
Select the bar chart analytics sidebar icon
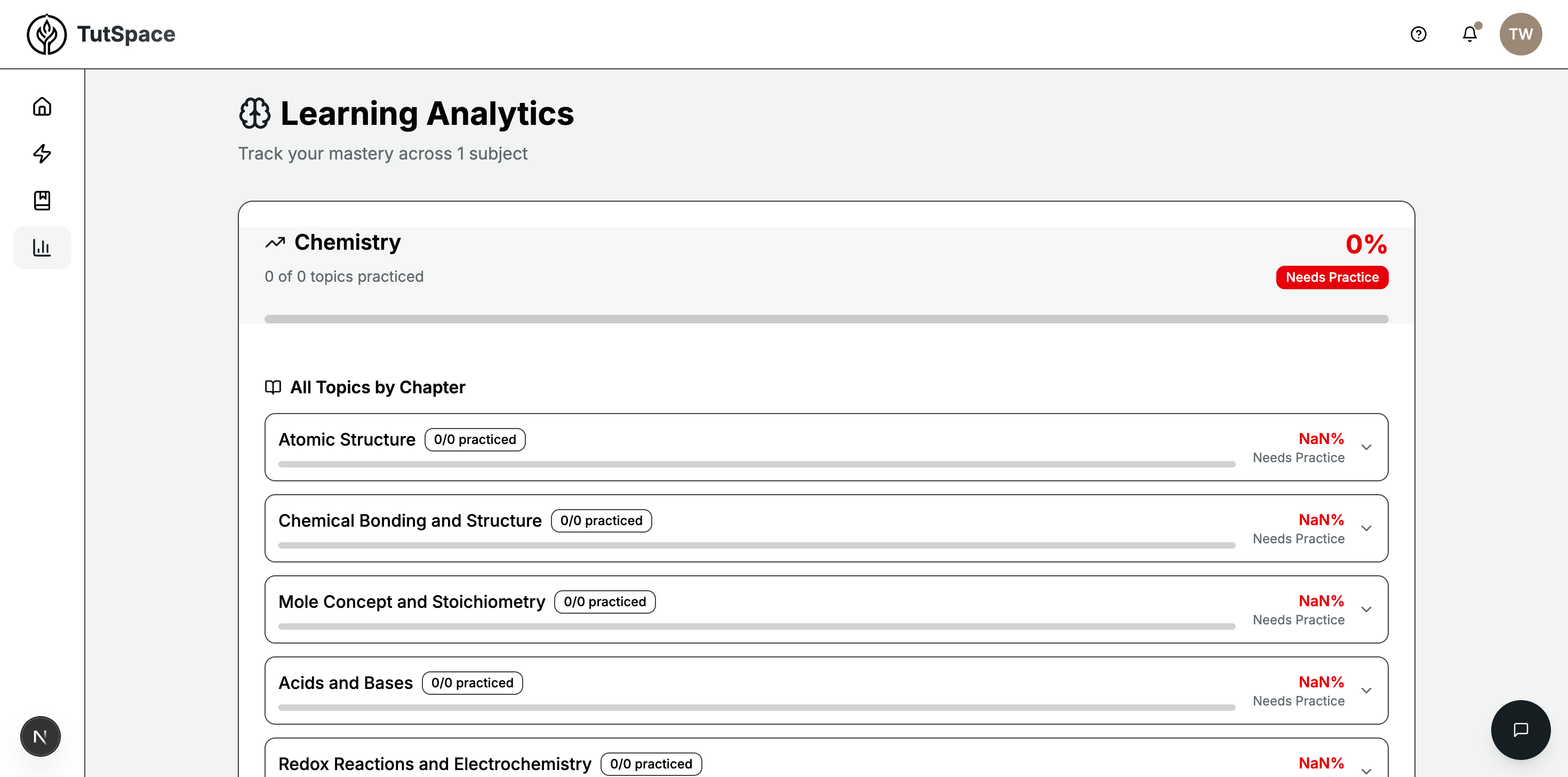click(x=42, y=247)
